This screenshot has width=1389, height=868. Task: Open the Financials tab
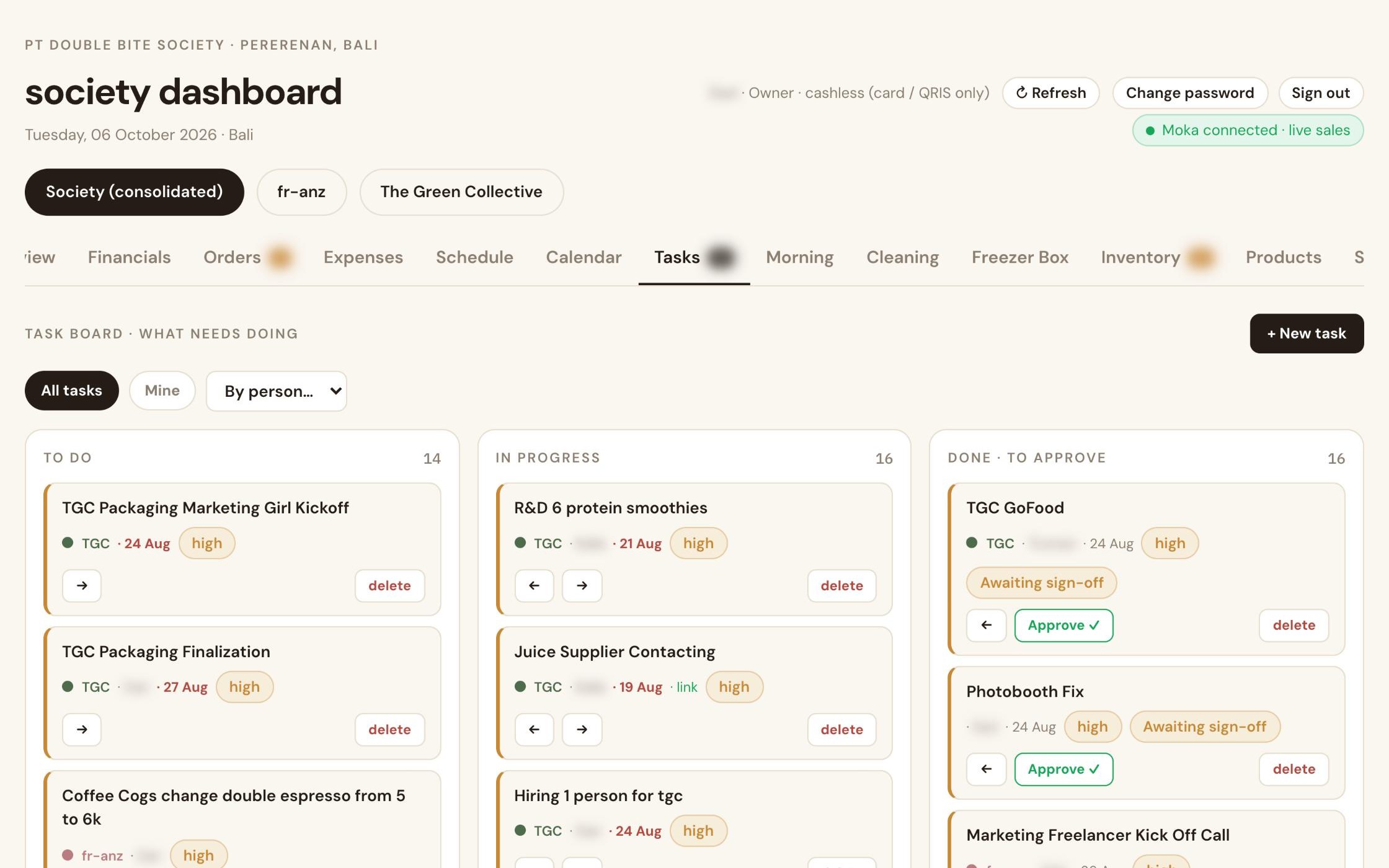click(x=129, y=257)
